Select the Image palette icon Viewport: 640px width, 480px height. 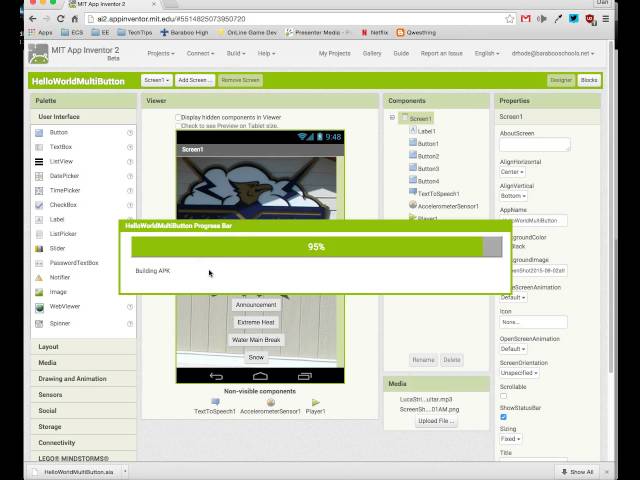pos(39,292)
